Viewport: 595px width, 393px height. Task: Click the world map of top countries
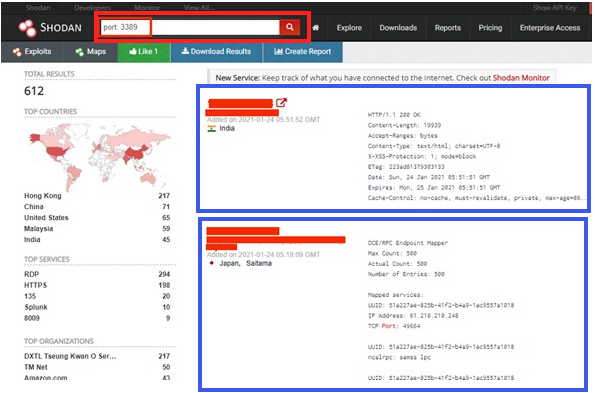click(99, 156)
